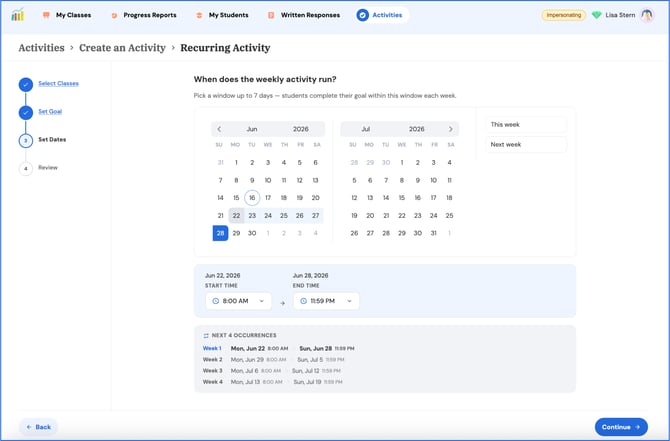Open the Jun month selector
The width and height of the screenshot is (670, 441).
(x=252, y=129)
